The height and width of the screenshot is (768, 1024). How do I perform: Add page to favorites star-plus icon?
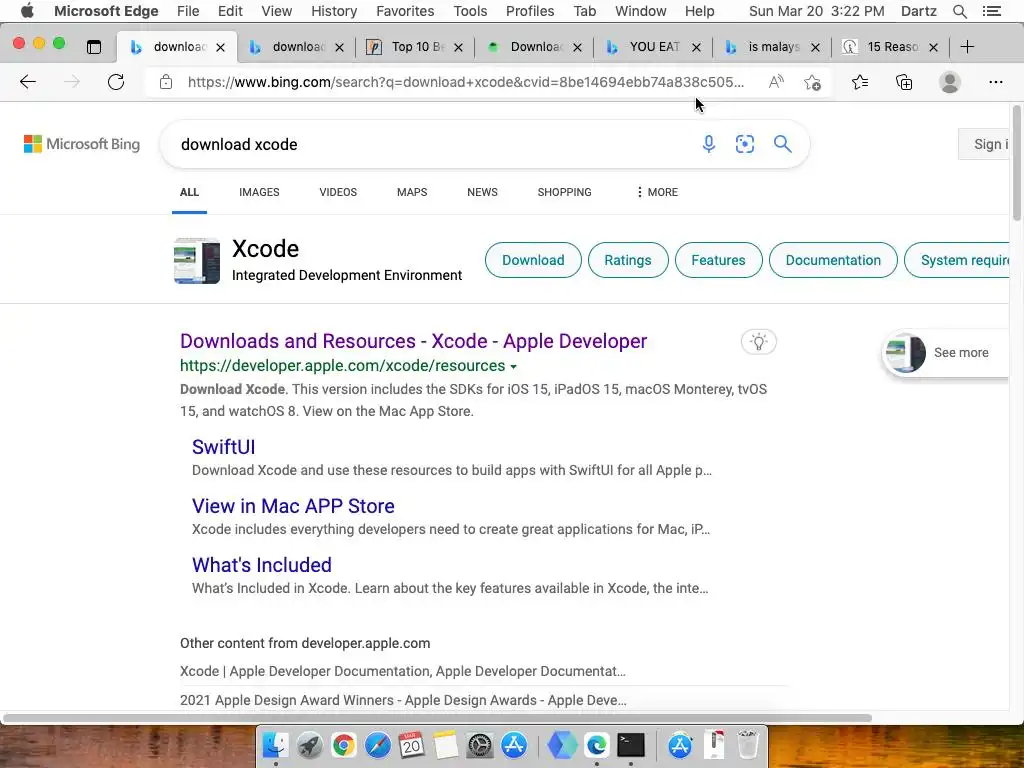click(x=812, y=82)
